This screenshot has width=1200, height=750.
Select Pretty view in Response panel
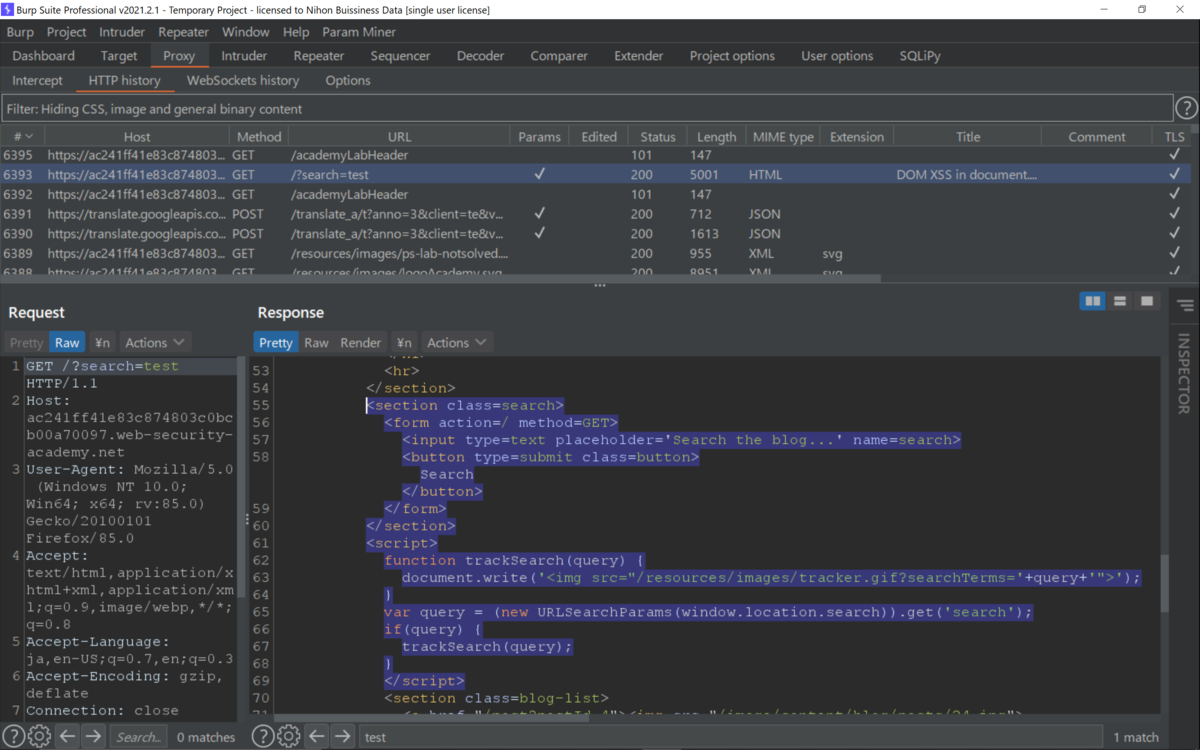[x=275, y=342]
